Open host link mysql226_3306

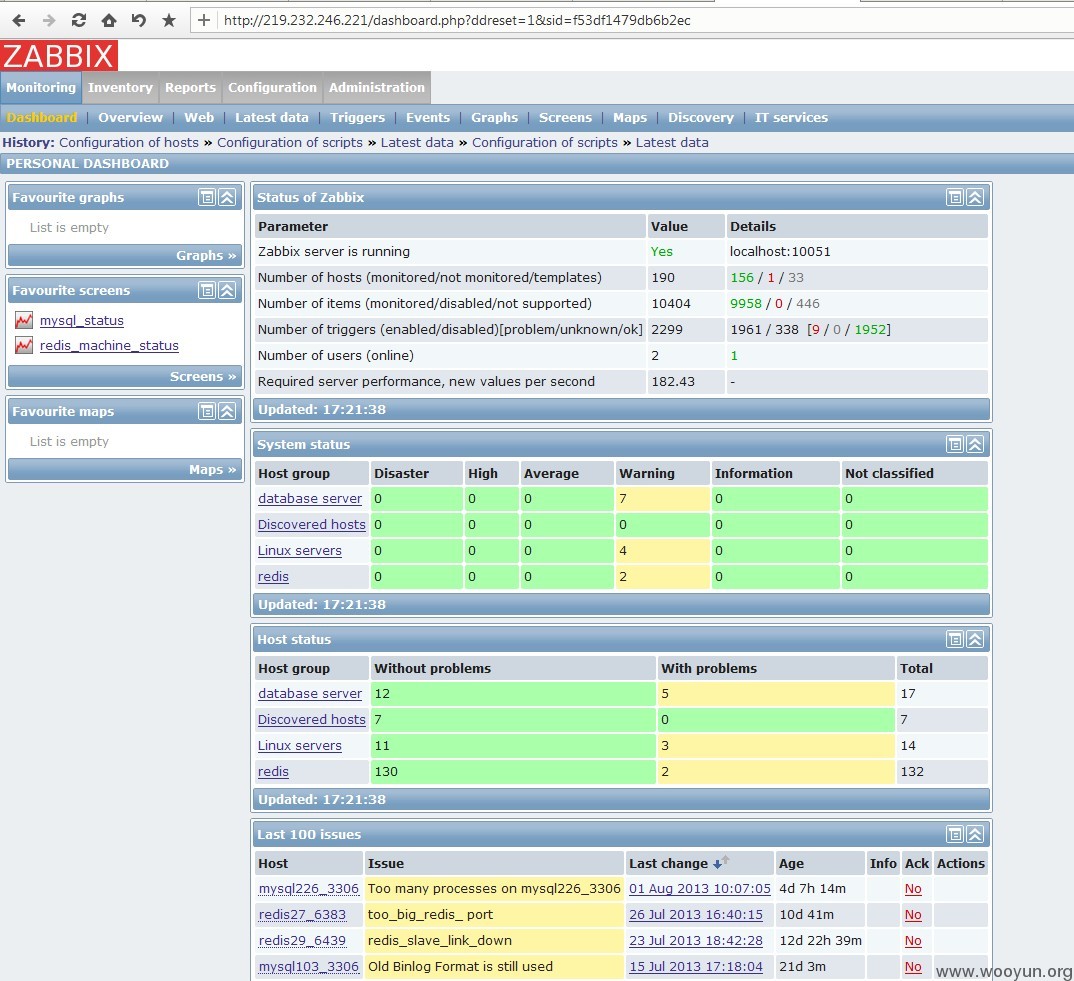pyautogui.click(x=309, y=889)
